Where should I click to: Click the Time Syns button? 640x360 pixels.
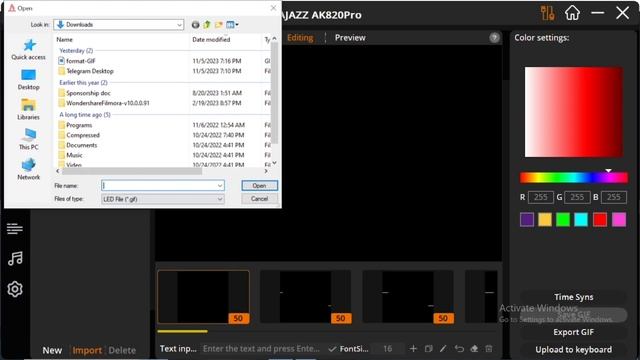[573, 297]
